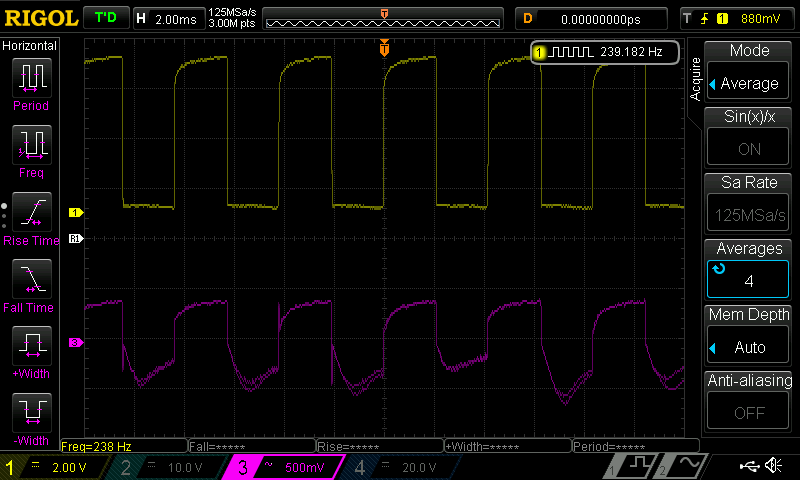Click the Rise=***** measurement result
Viewport: 800px width, 480px height.
click(x=380, y=446)
